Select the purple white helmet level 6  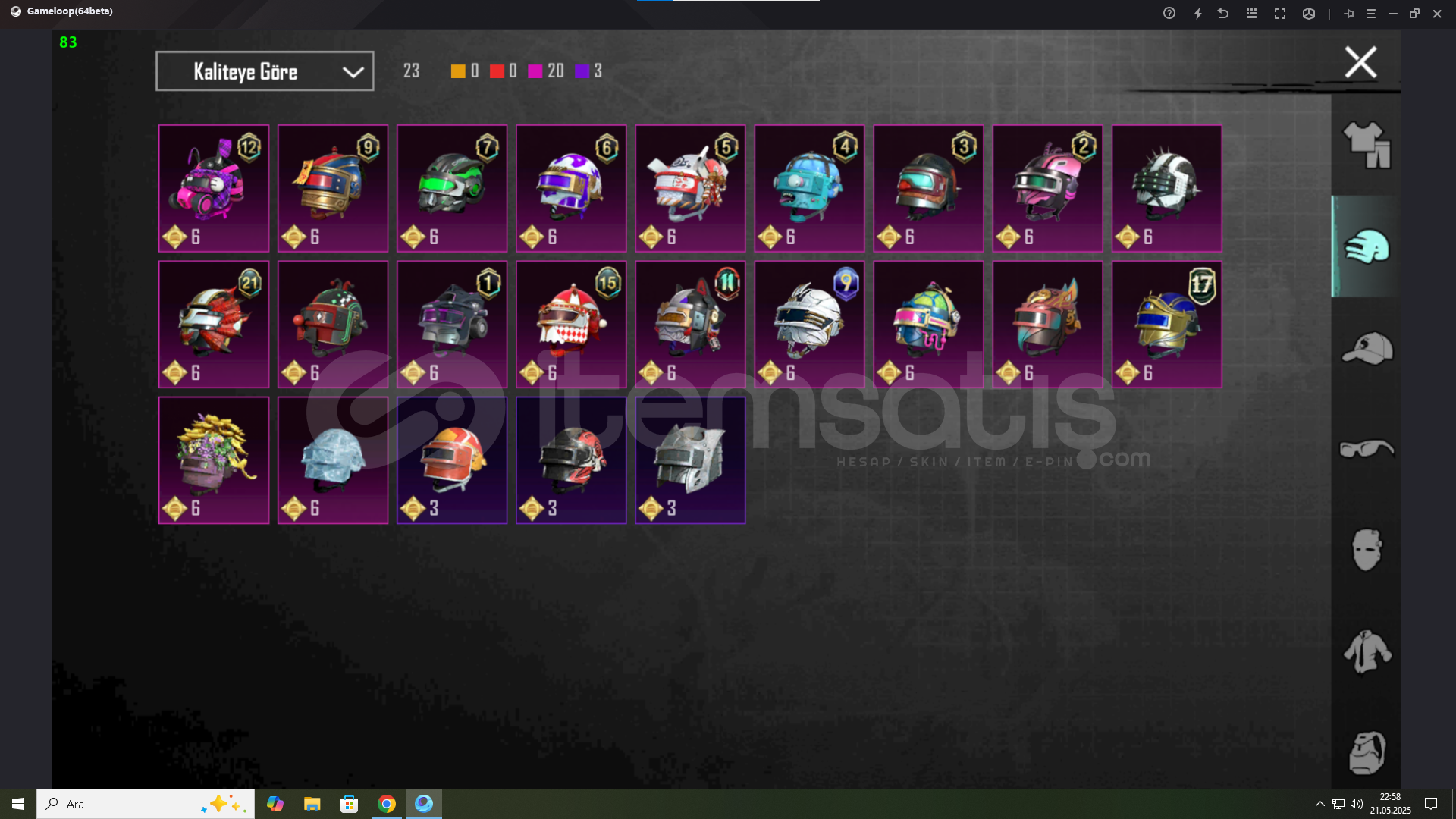click(571, 188)
